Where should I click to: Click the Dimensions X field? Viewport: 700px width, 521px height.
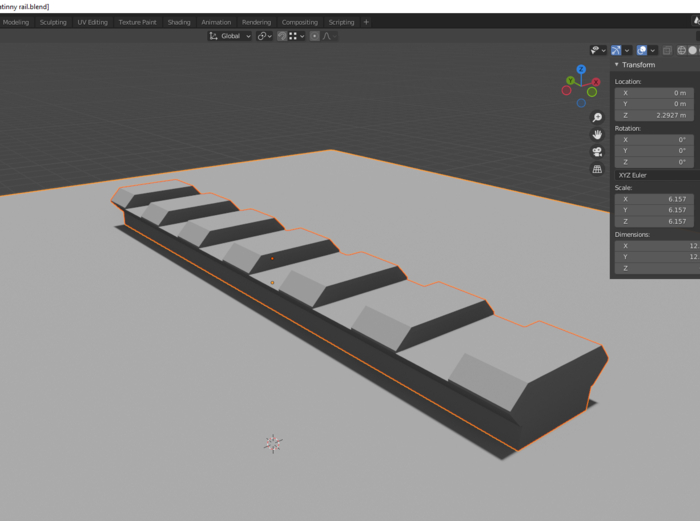(x=657, y=246)
